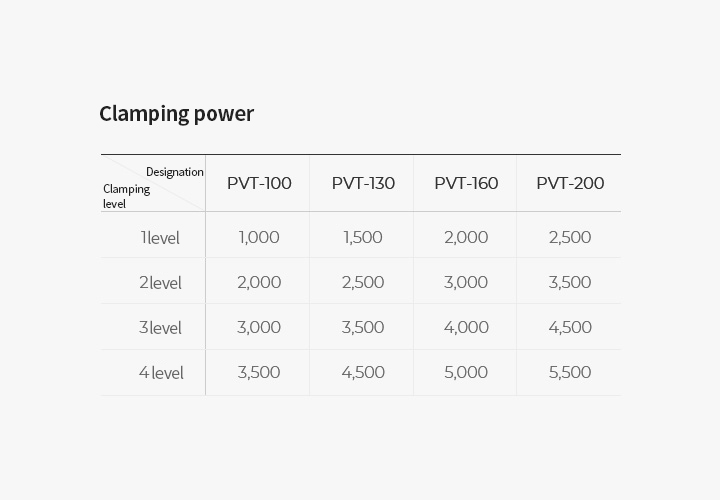Click PVT-200 1 level value 2,500
This screenshot has height=500, width=720.
tap(570, 237)
